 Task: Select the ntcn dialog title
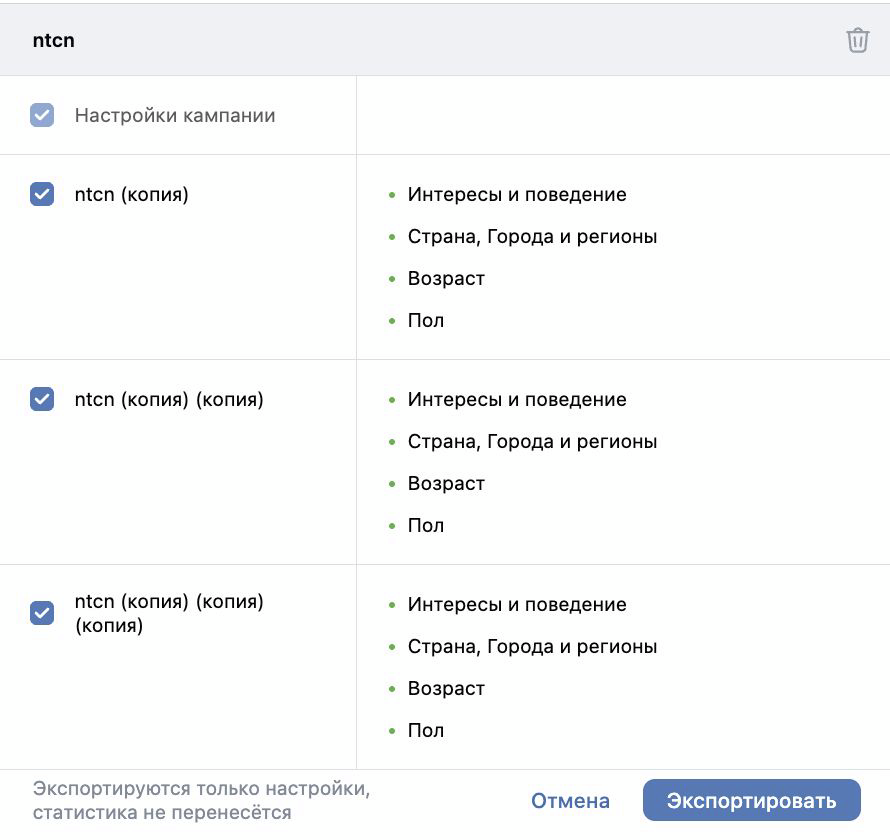[x=54, y=40]
